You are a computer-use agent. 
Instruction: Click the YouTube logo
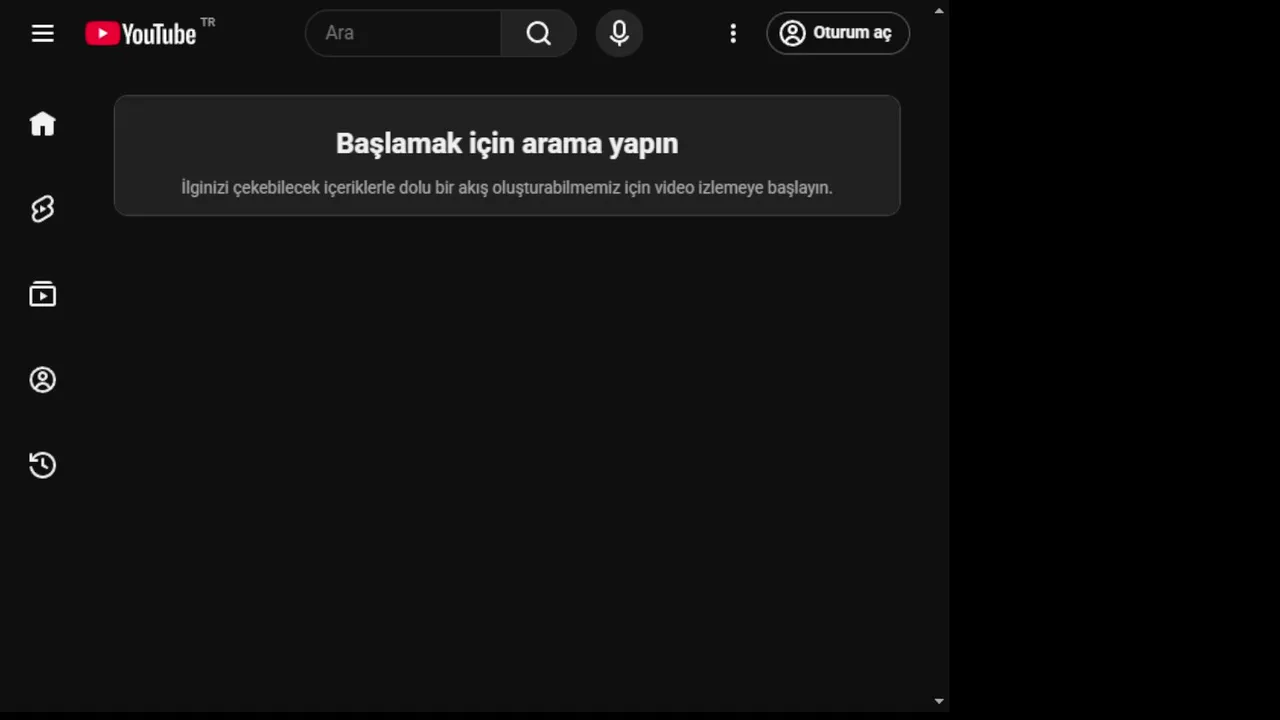[141, 33]
